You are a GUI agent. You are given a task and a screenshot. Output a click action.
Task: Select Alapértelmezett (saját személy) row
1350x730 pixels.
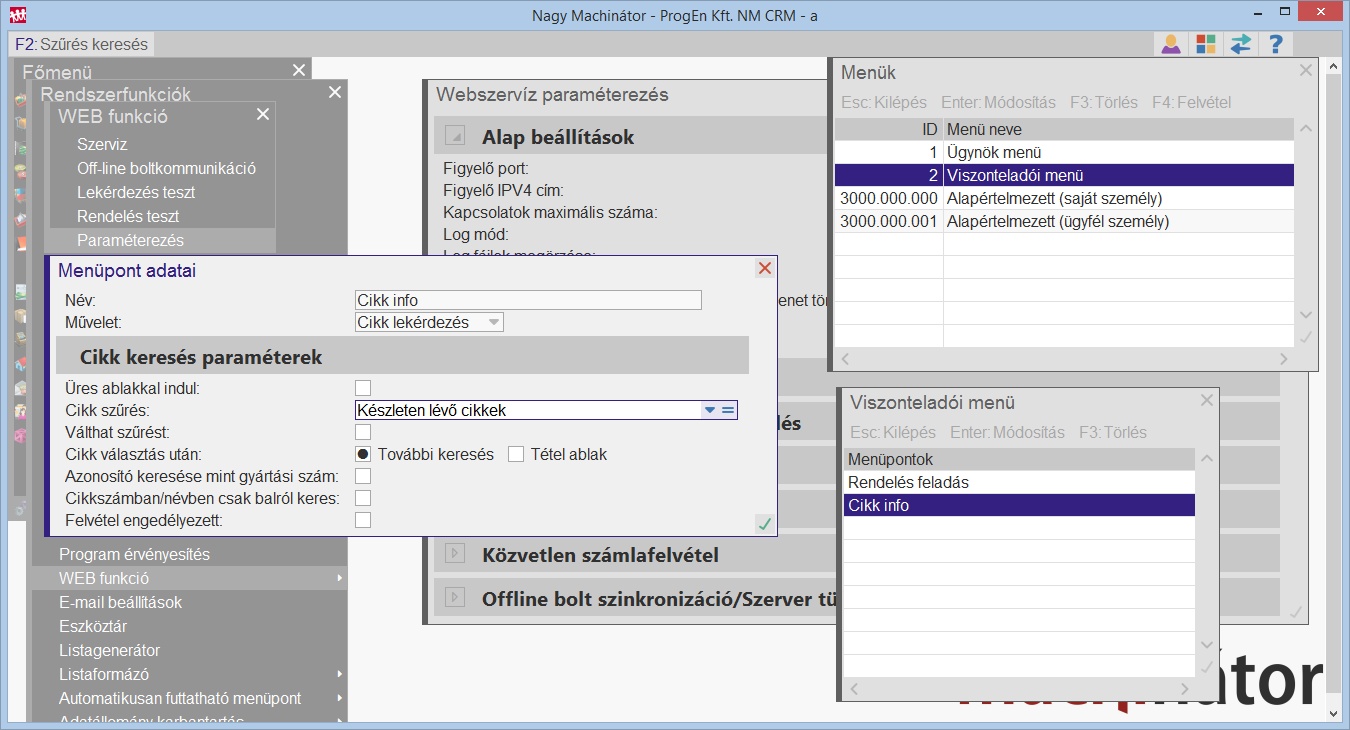(1064, 198)
